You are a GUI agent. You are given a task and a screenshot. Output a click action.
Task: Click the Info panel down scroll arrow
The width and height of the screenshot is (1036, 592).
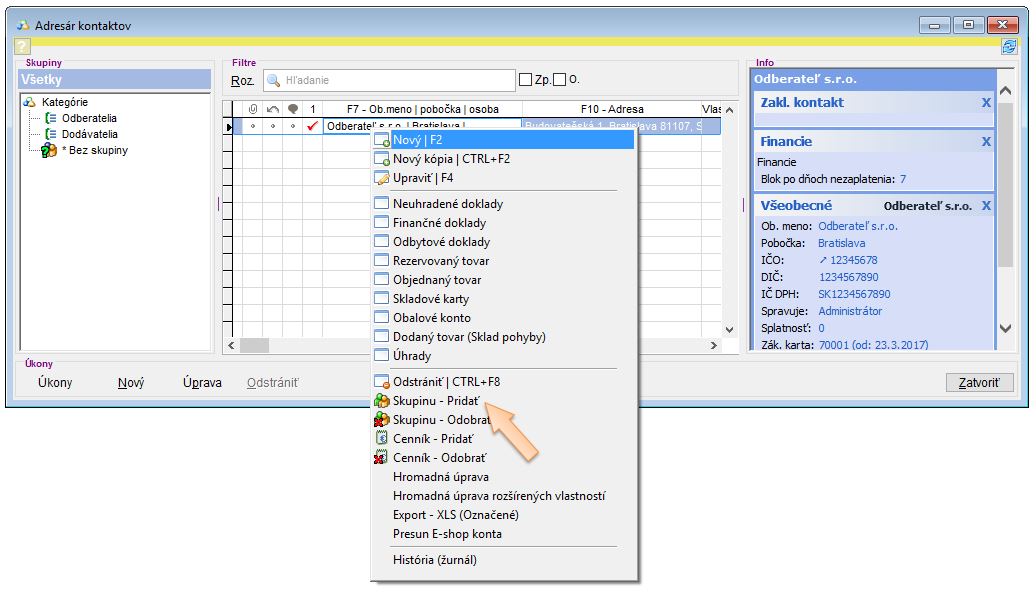1006,328
